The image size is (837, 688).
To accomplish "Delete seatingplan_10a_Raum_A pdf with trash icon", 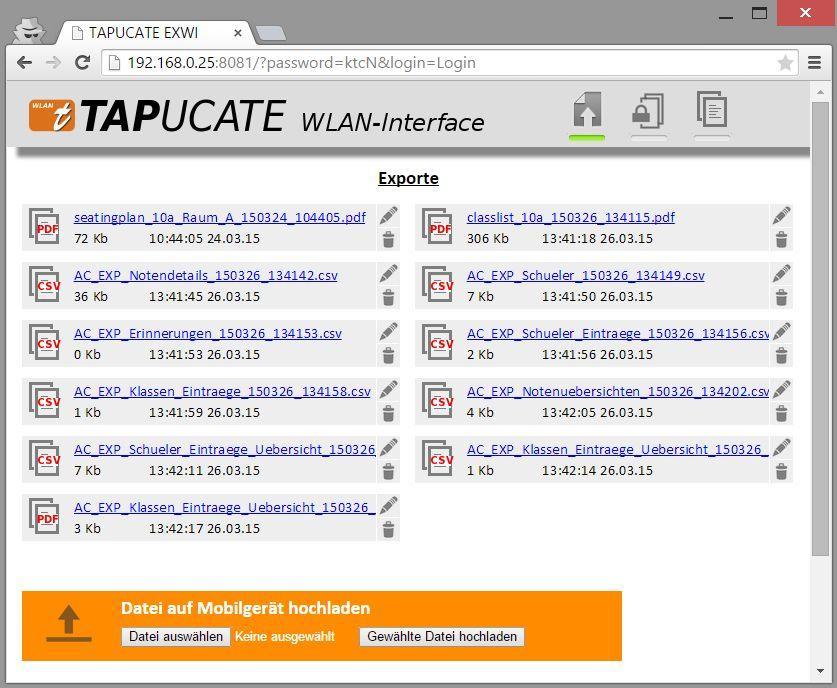I will [388, 239].
